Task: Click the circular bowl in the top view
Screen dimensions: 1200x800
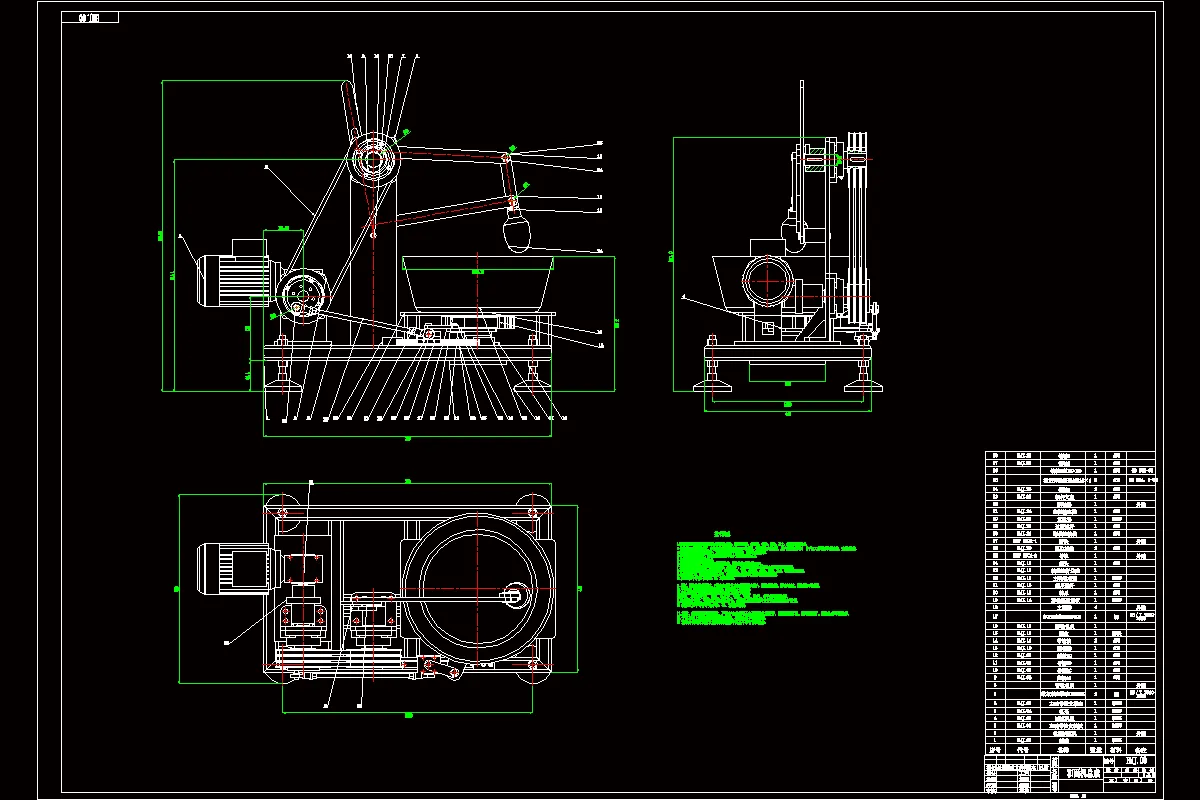Action: coord(478,590)
